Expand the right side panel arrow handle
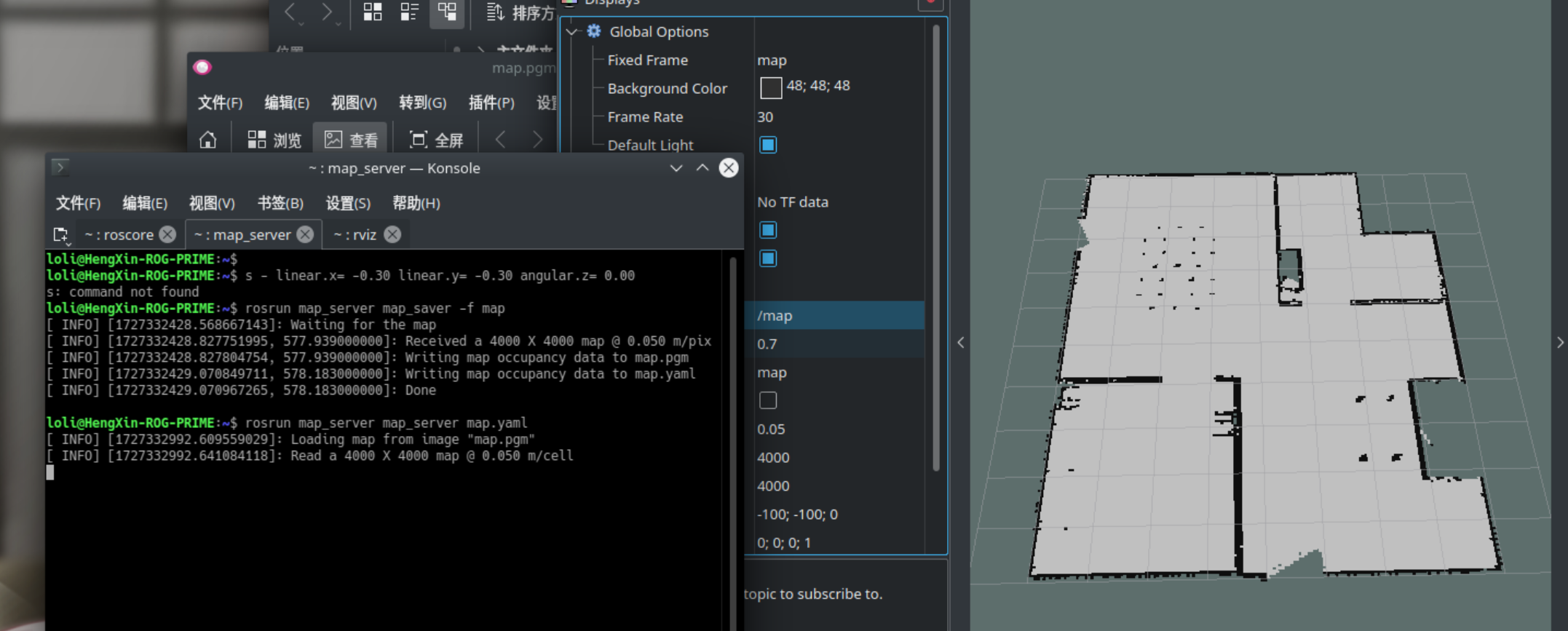The width and height of the screenshot is (1568, 631). 1560,343
